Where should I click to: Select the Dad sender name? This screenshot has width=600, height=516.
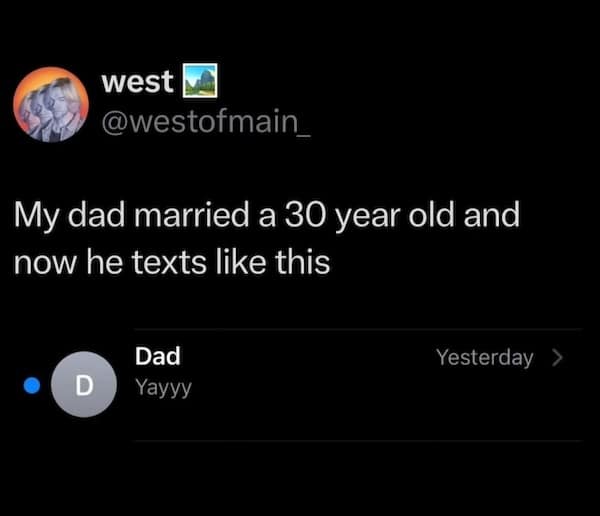tap(158, 355)
